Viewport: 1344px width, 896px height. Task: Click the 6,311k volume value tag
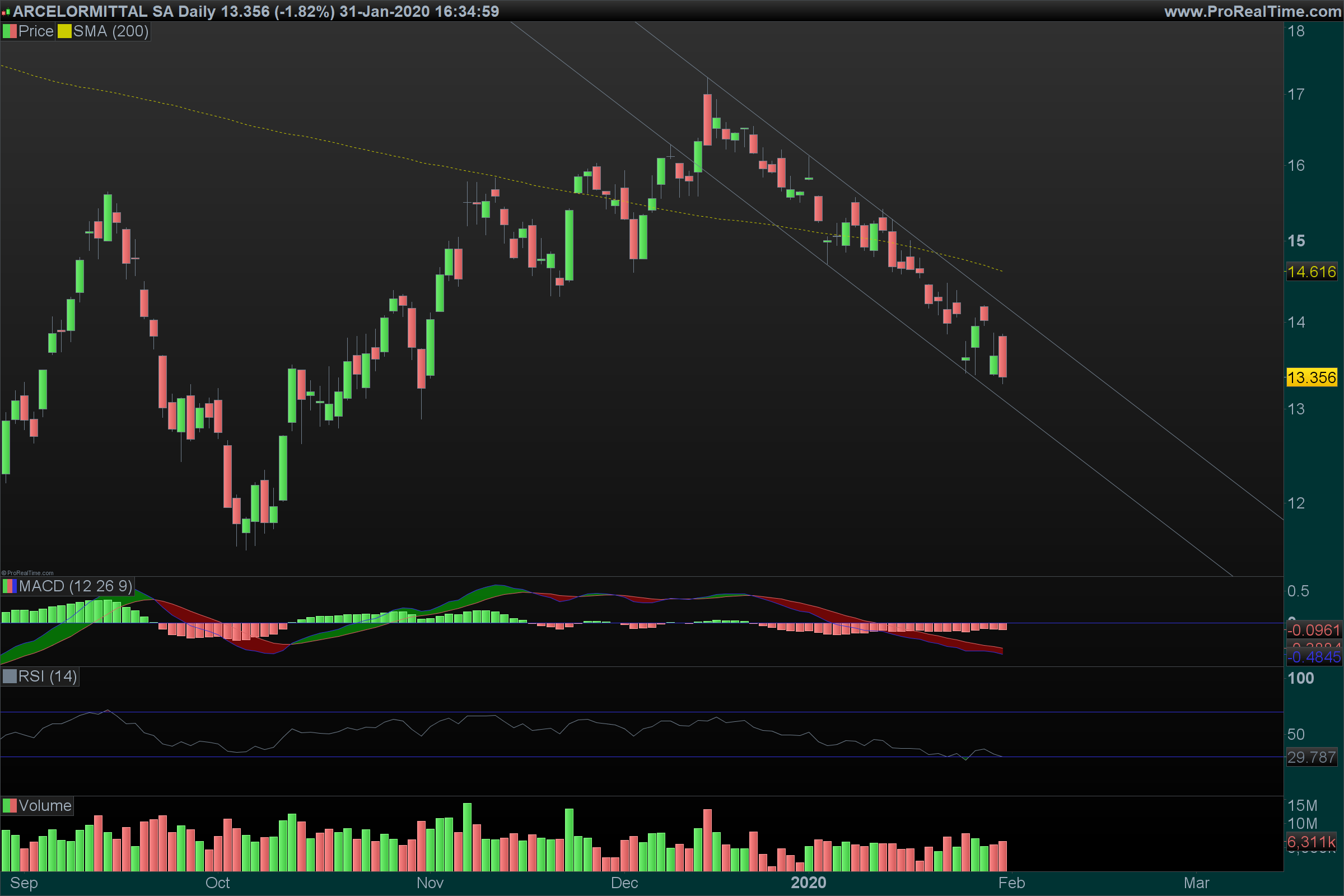[x=1312, y=842]
